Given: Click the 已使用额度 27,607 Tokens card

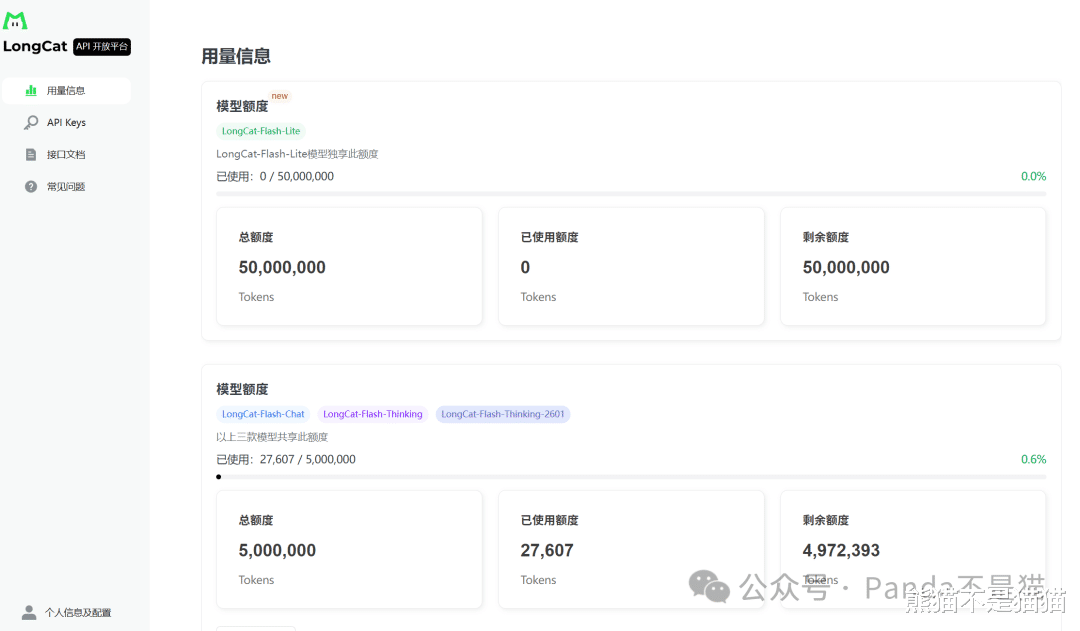Looking at the screenshot, I should click(x=632, y=550).
